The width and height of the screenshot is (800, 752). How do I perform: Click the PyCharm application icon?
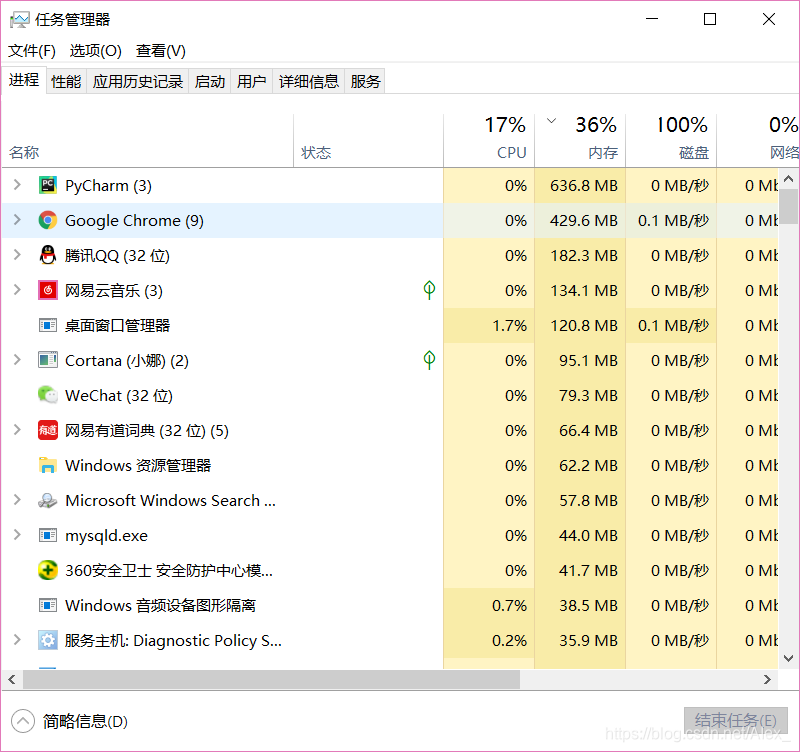49,185
